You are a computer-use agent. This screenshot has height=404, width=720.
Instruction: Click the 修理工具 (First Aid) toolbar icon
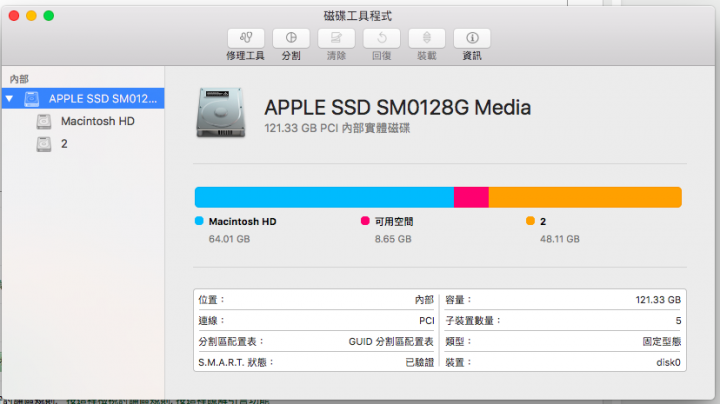click(x=246, y=38)
